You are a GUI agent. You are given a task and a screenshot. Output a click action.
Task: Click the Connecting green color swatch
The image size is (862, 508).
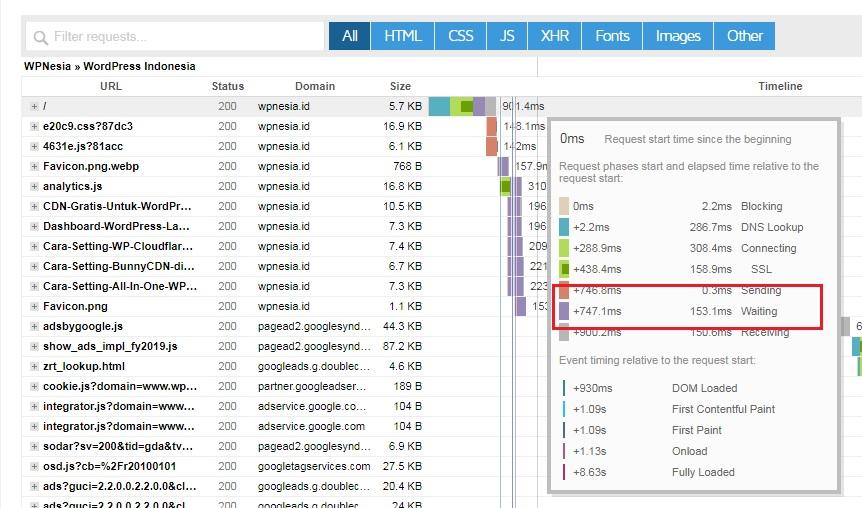(564, 248)
